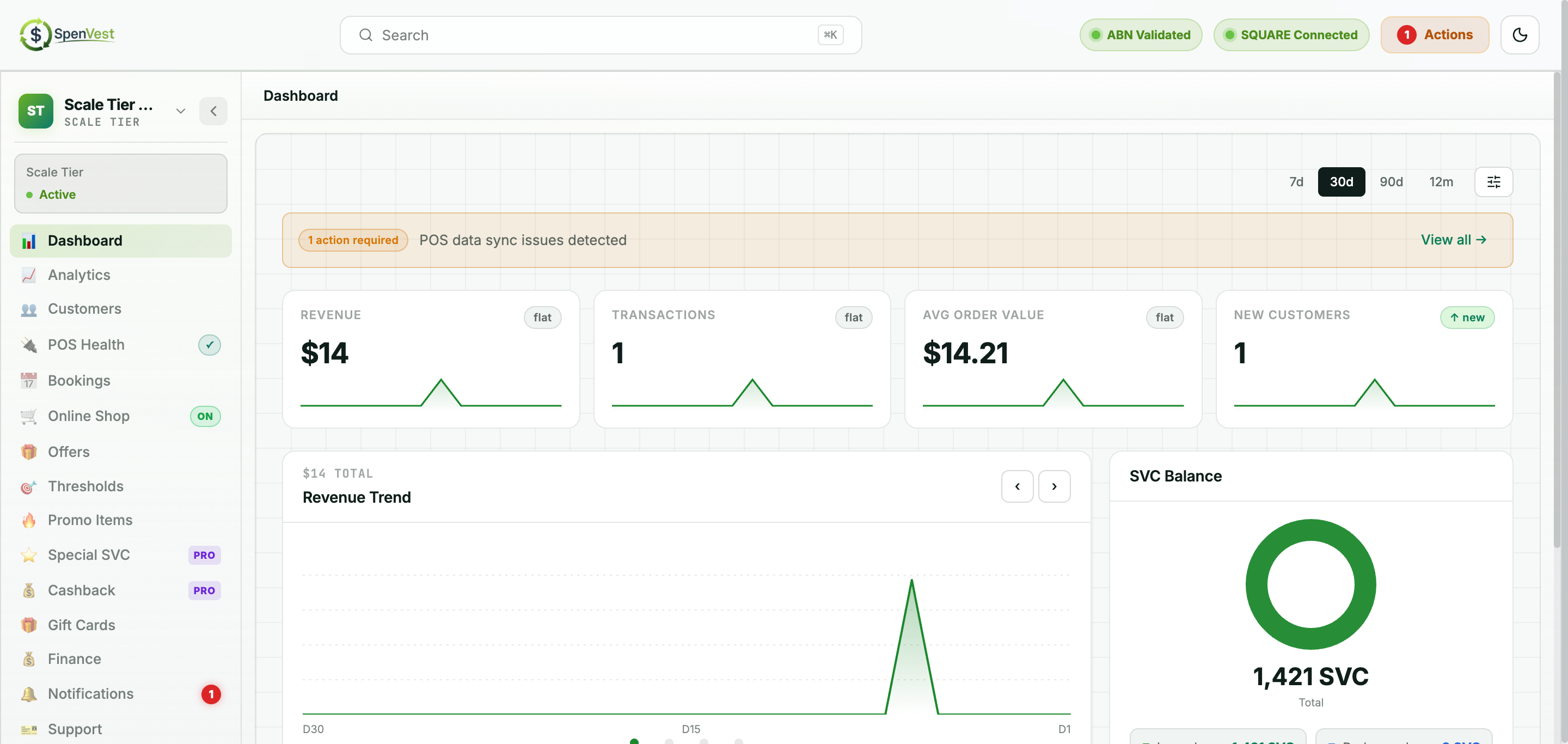Toggle the Online Shop ON badge

[x=205, y=417]
